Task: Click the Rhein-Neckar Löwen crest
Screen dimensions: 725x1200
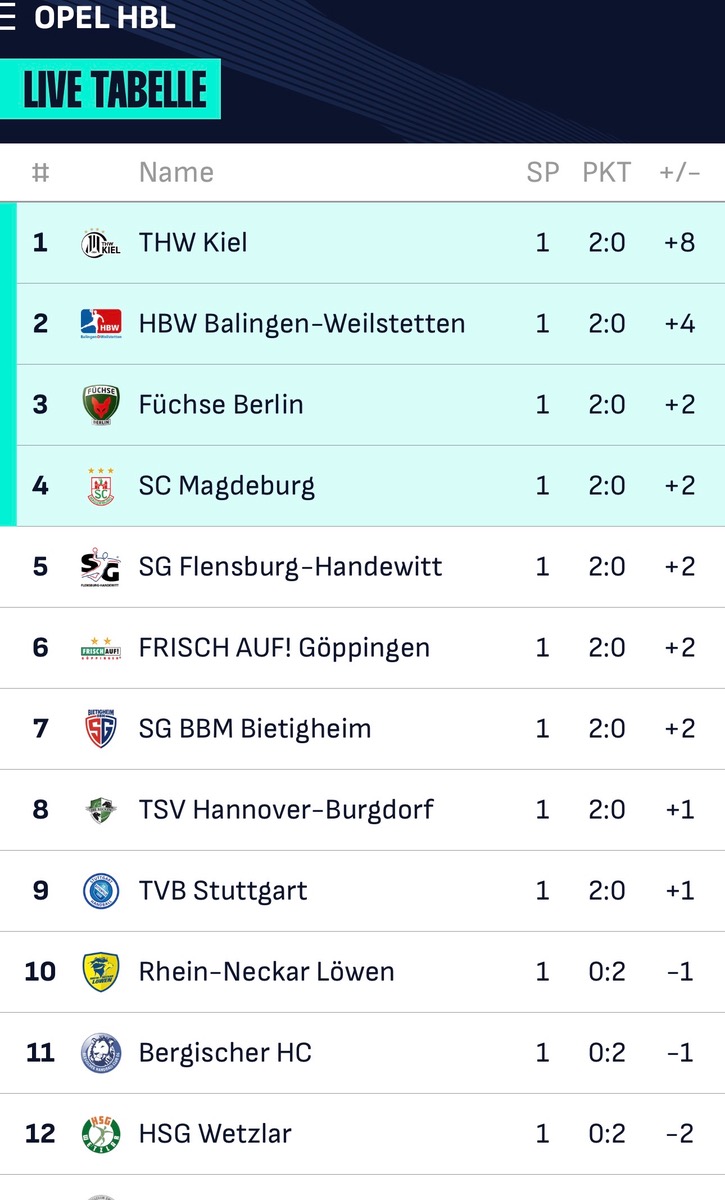Action: click(100, 972)
